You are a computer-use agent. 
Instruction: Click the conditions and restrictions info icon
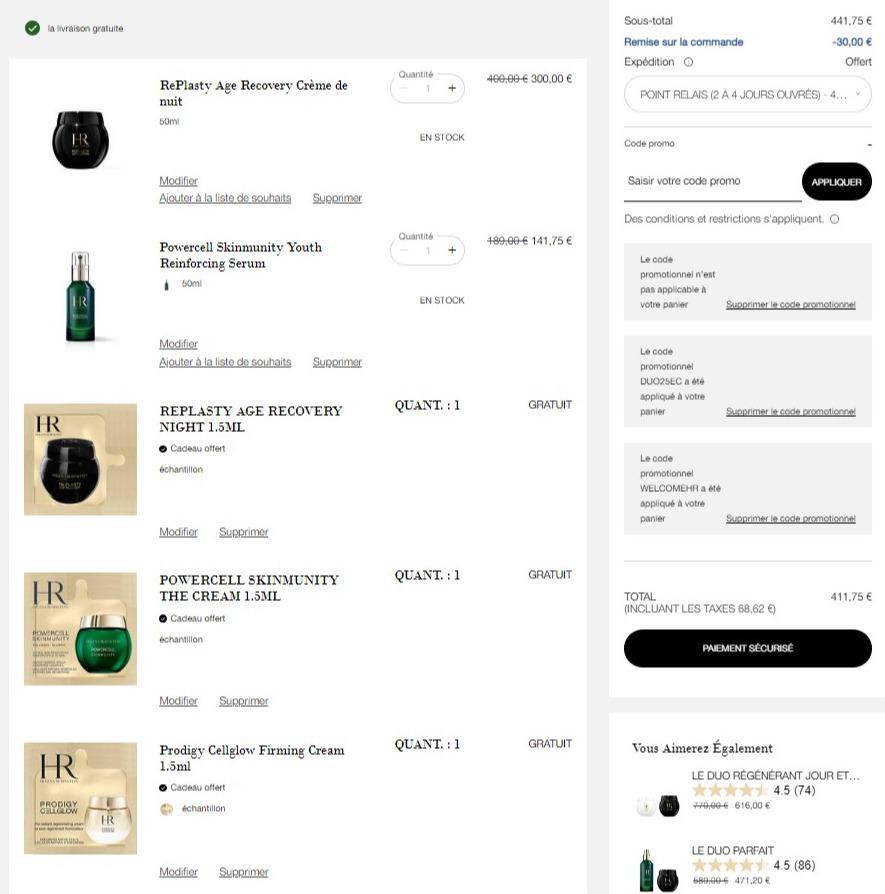pos(834,219)
